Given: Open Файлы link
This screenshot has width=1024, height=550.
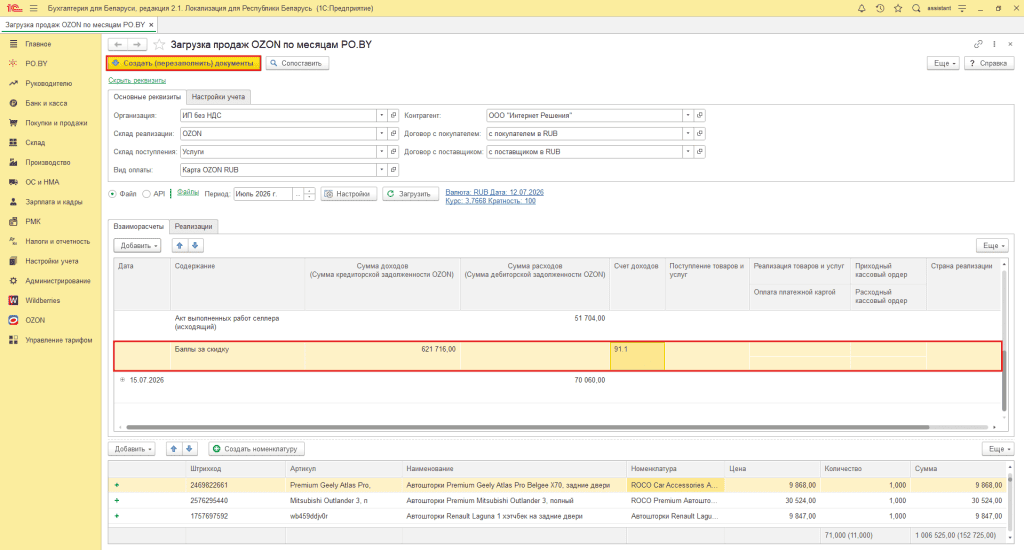Looking at the screenshot, I should pyautogui.click(x=187, y=193).
